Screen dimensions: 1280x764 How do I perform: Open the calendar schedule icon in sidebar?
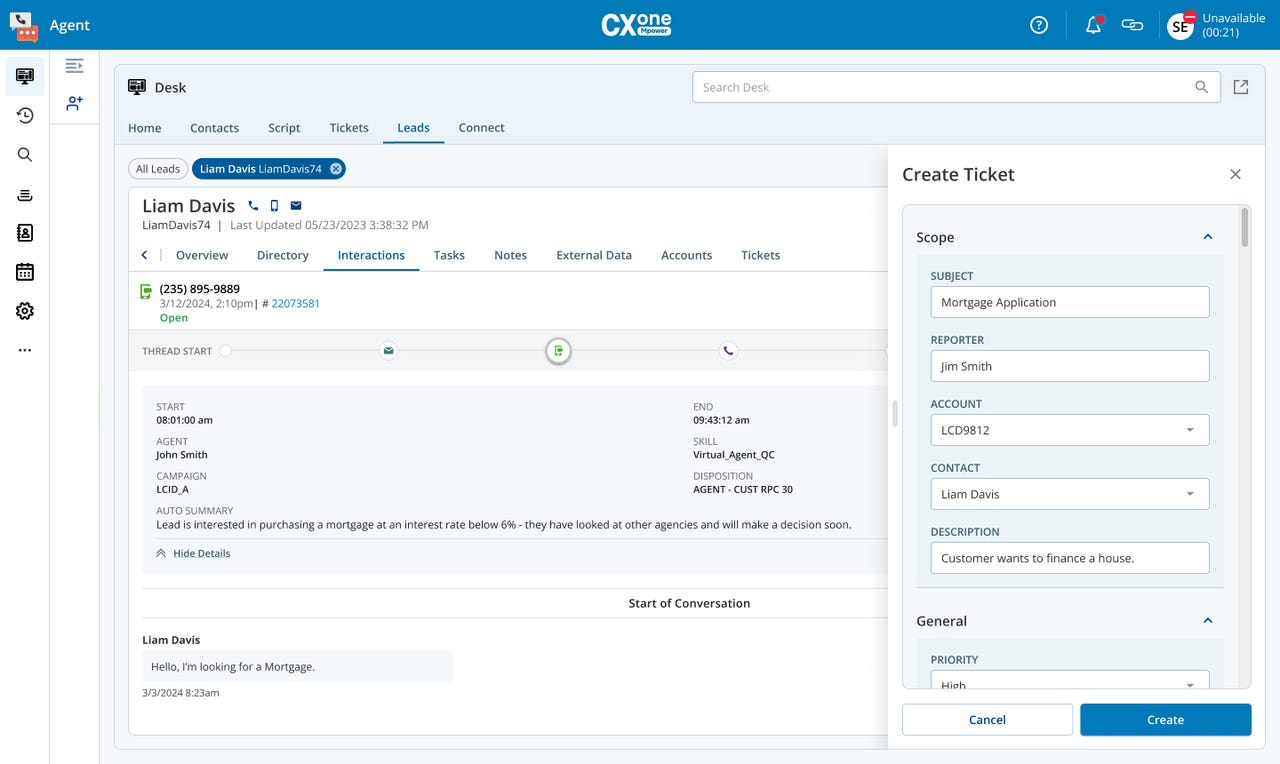coord(25,272)
